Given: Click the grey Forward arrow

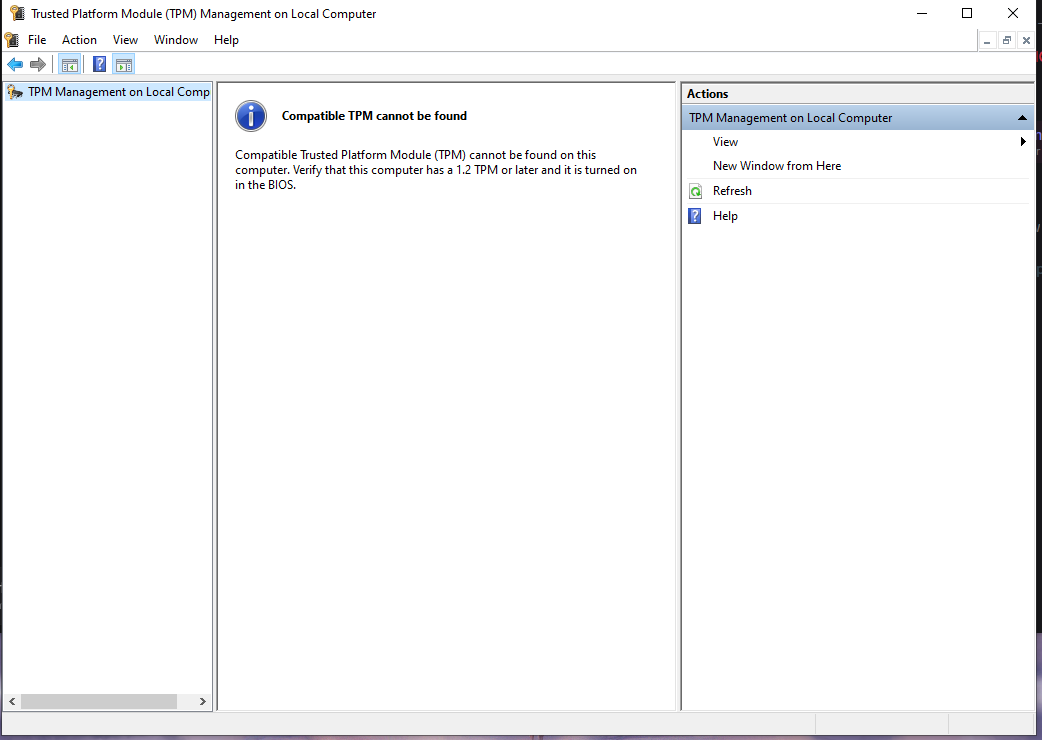Looking at the screenshot, I should (38, 64).
